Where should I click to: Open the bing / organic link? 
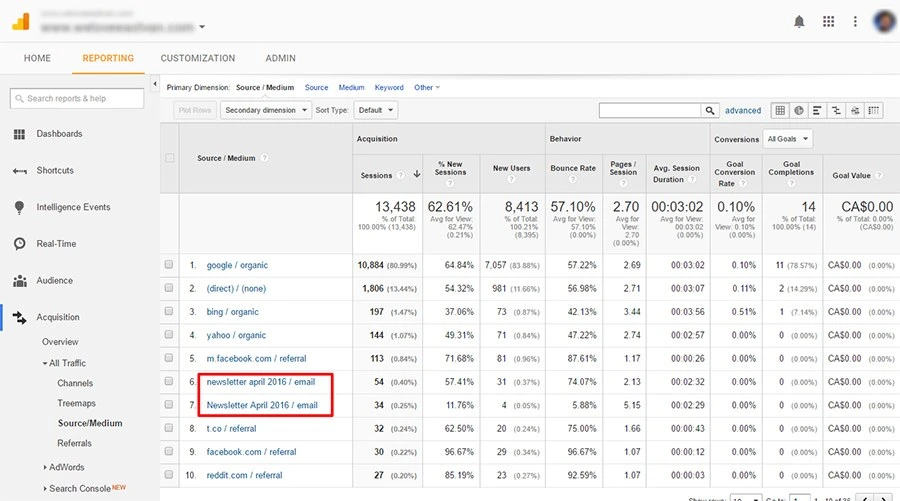click(232, 312)
